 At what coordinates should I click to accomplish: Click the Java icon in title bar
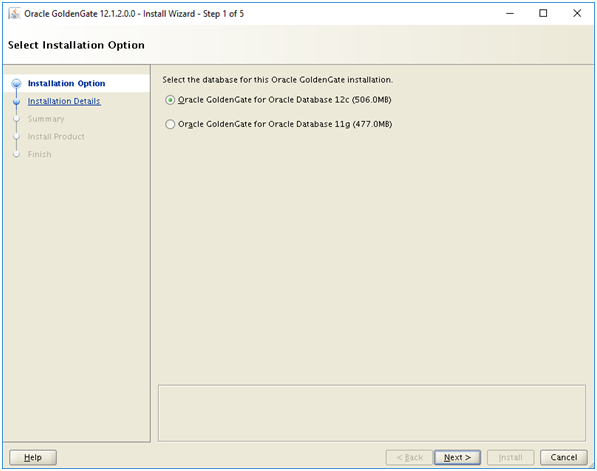tap(14, 13)
